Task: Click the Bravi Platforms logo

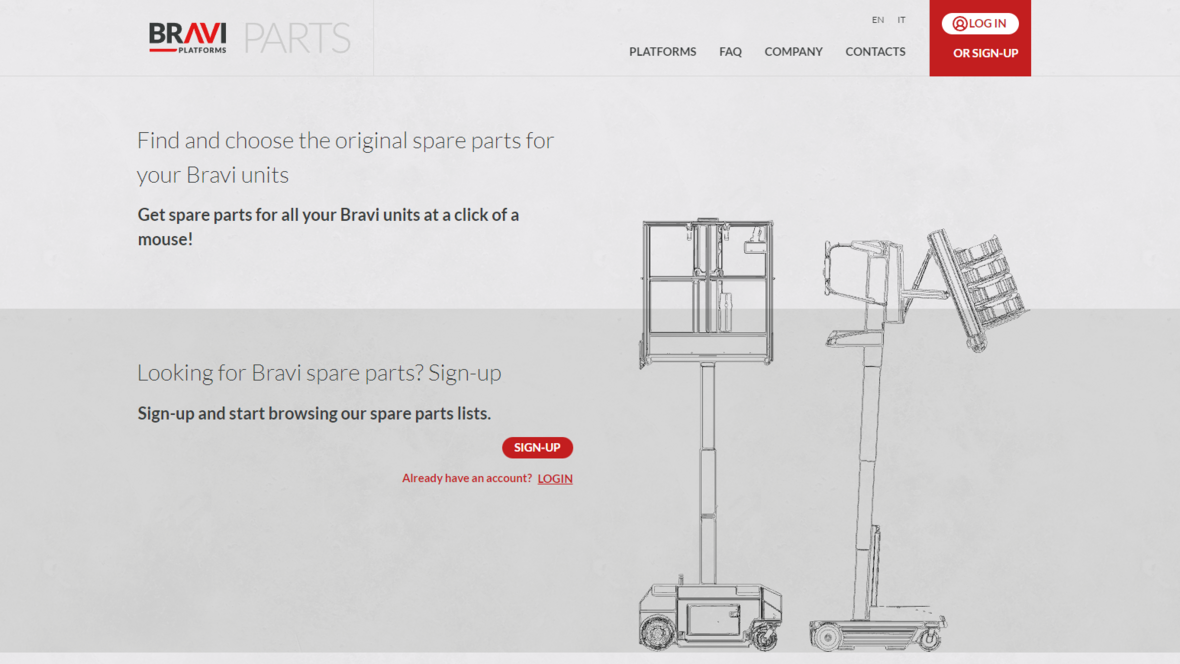Action: point(187,38)
